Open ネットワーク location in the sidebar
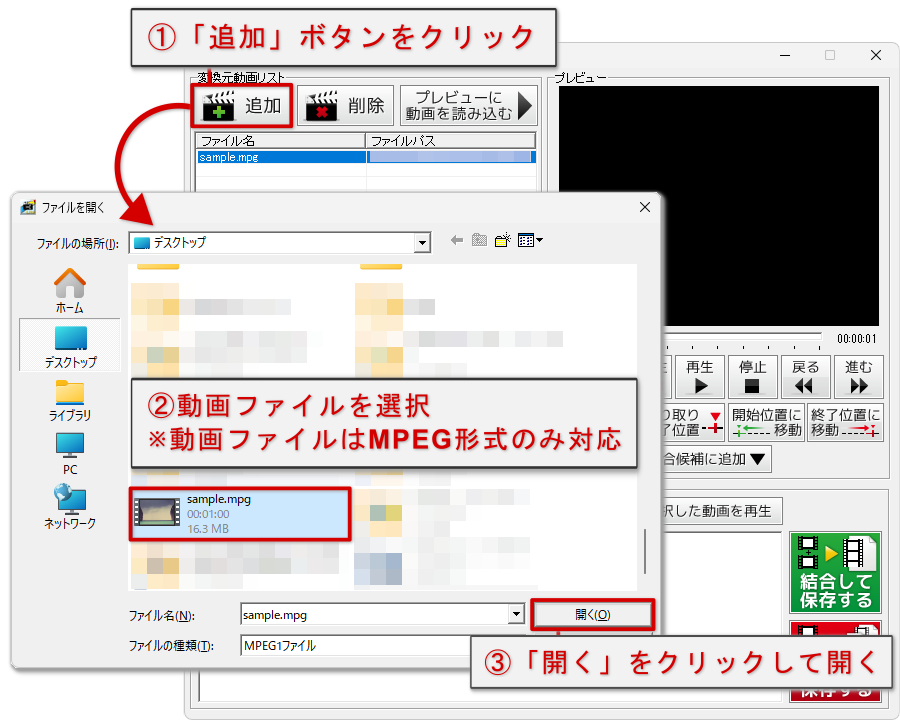This screenshot has width=900, height=720. (x=69, y=507)
